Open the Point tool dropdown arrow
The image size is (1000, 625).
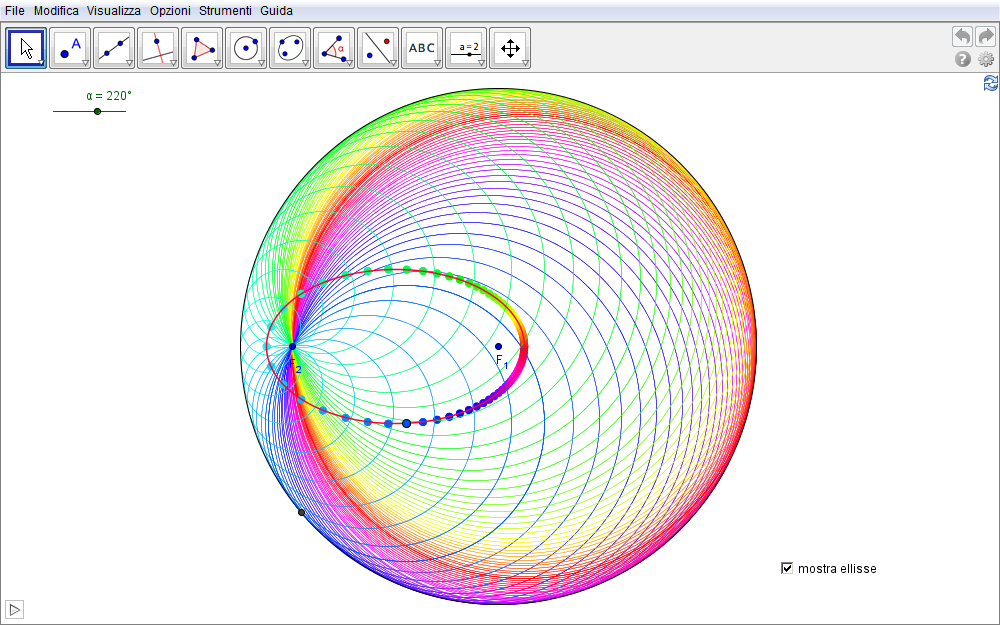85,63
